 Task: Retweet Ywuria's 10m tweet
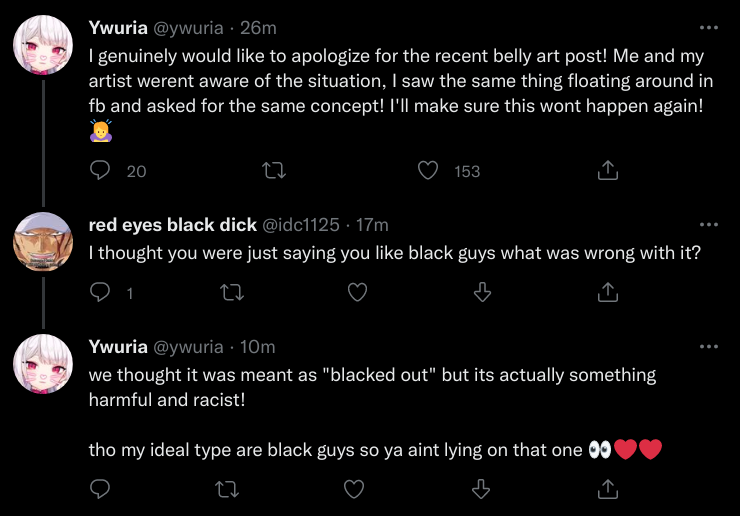point(227,489)
